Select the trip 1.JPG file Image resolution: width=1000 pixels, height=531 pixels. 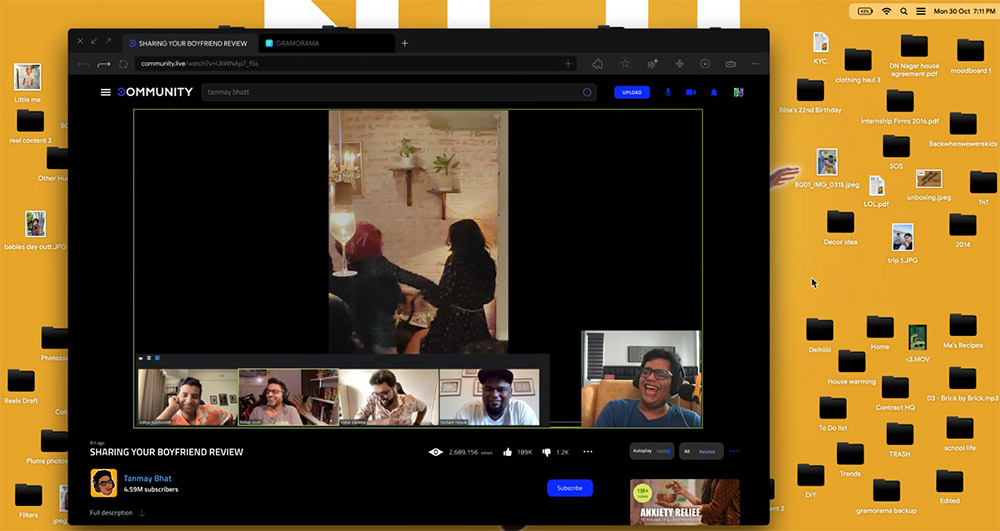[902, 243]
